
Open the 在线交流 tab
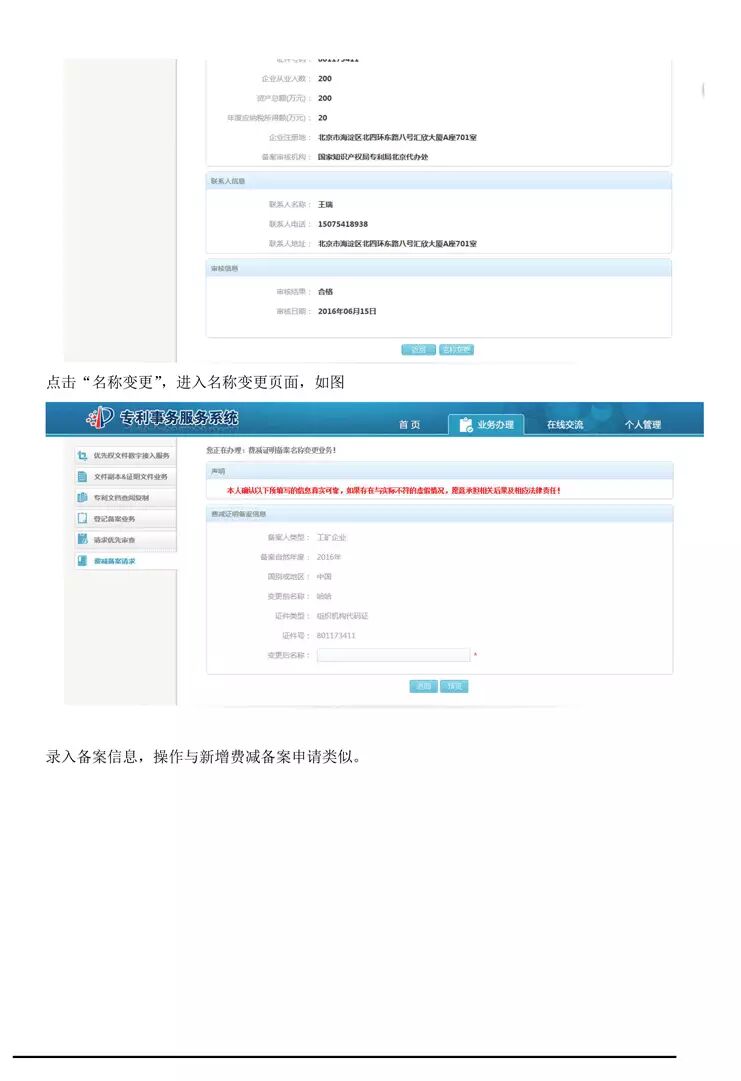565,425
